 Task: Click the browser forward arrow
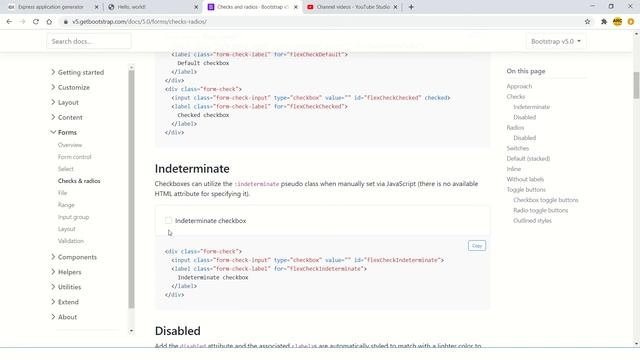pos(22,22)
